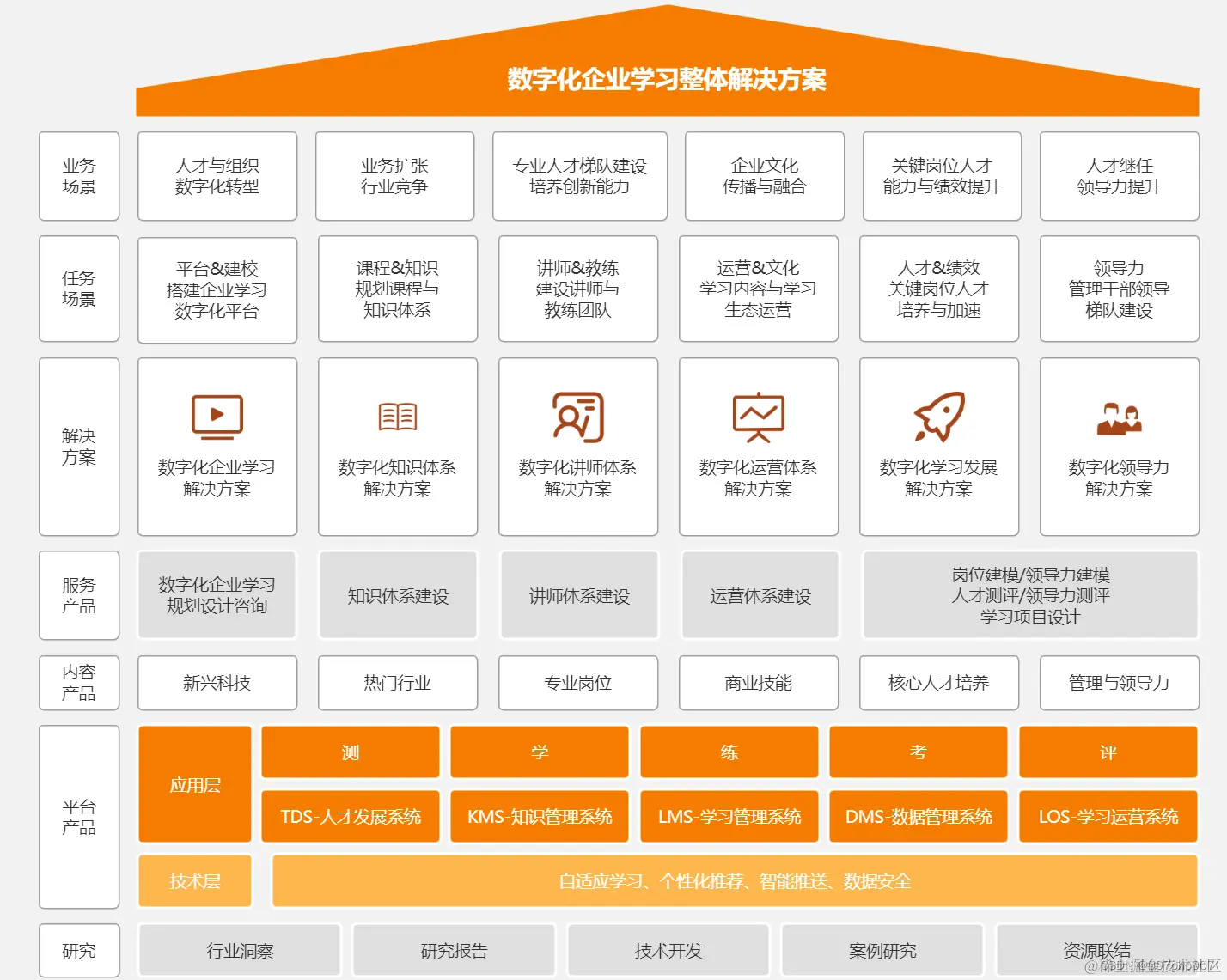Click the 讲师&教练 task box
The image size is (1227, 980).
[x=578, y=289]
